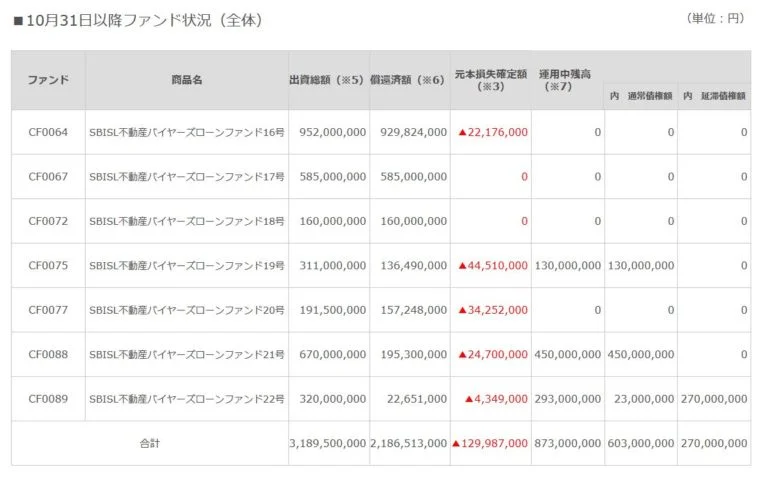Select the 運用中残高 (※7) header
768x478 pixels.
click(x=567, y=80)
